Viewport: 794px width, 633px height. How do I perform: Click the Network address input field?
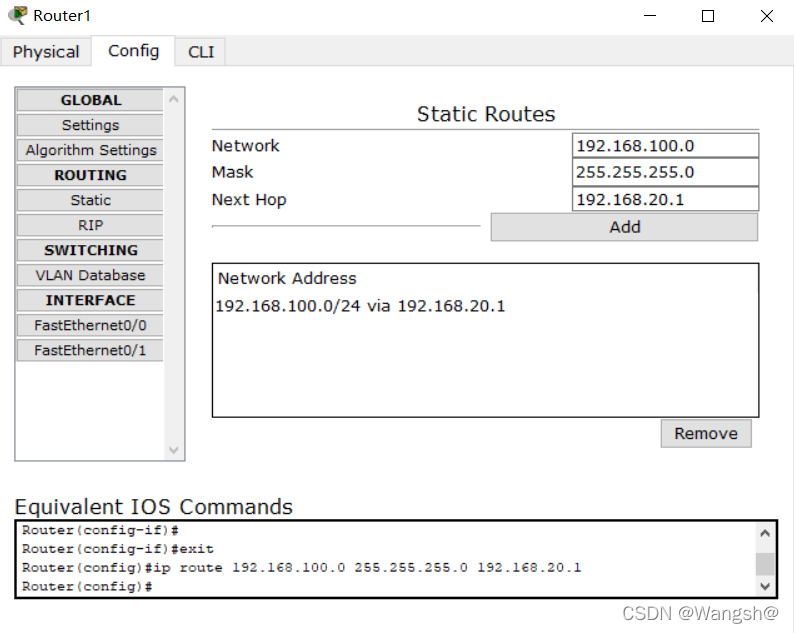click(665, 146)
